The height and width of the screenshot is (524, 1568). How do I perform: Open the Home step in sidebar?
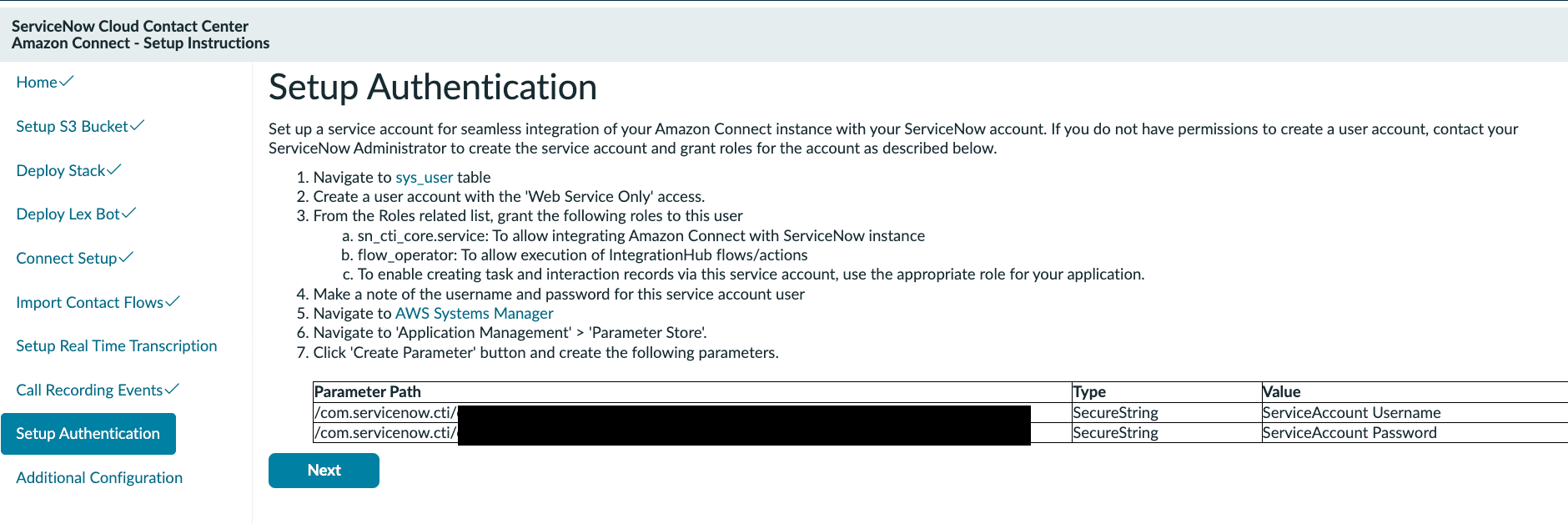[x=37, y=82]
